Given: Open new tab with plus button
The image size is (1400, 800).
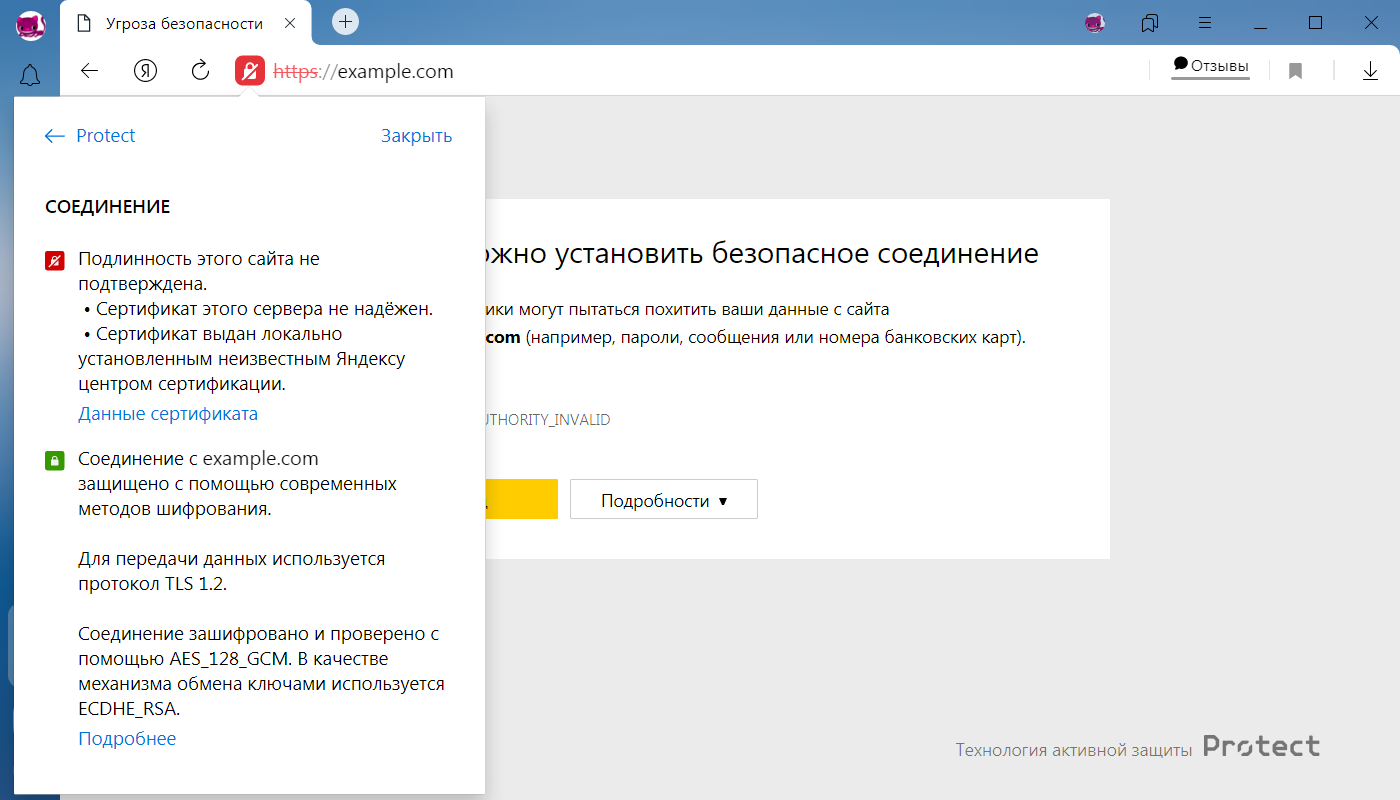Looking at the screenshot, I should click(x=345, y=21).
